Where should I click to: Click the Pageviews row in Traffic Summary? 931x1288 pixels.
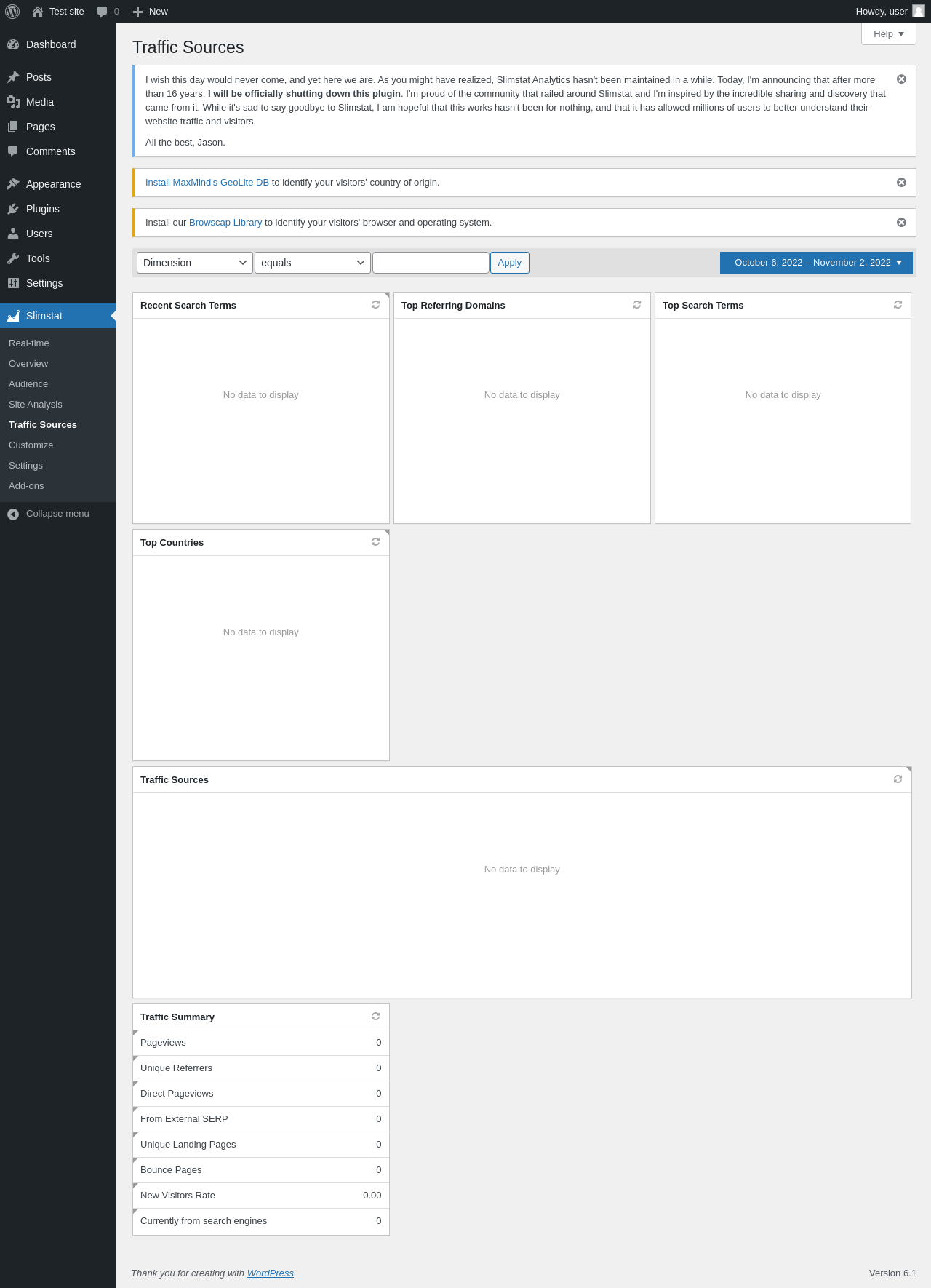click(261, 1043)
